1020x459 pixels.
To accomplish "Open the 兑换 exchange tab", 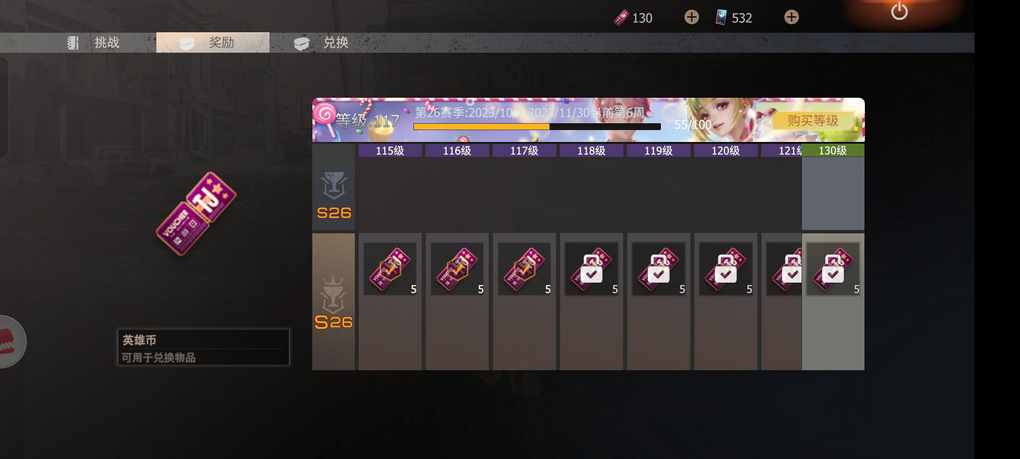I will click(x=321, y=43).
